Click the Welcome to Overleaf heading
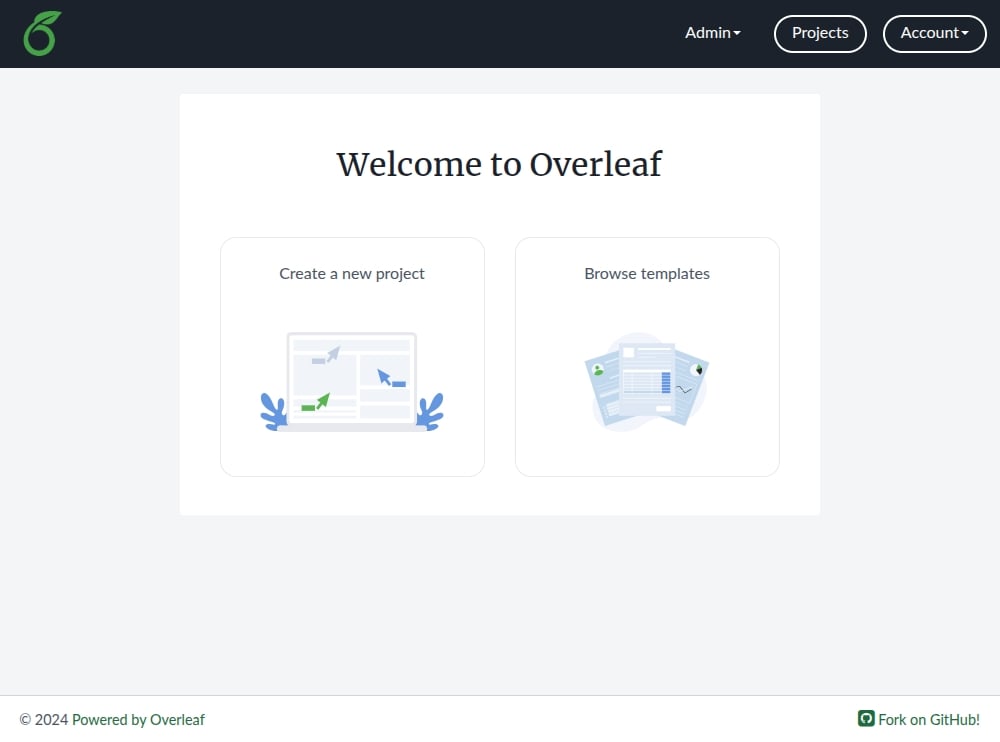Image resolution: width=1000 pixels, height=742 pixels. tap(499, 164)
